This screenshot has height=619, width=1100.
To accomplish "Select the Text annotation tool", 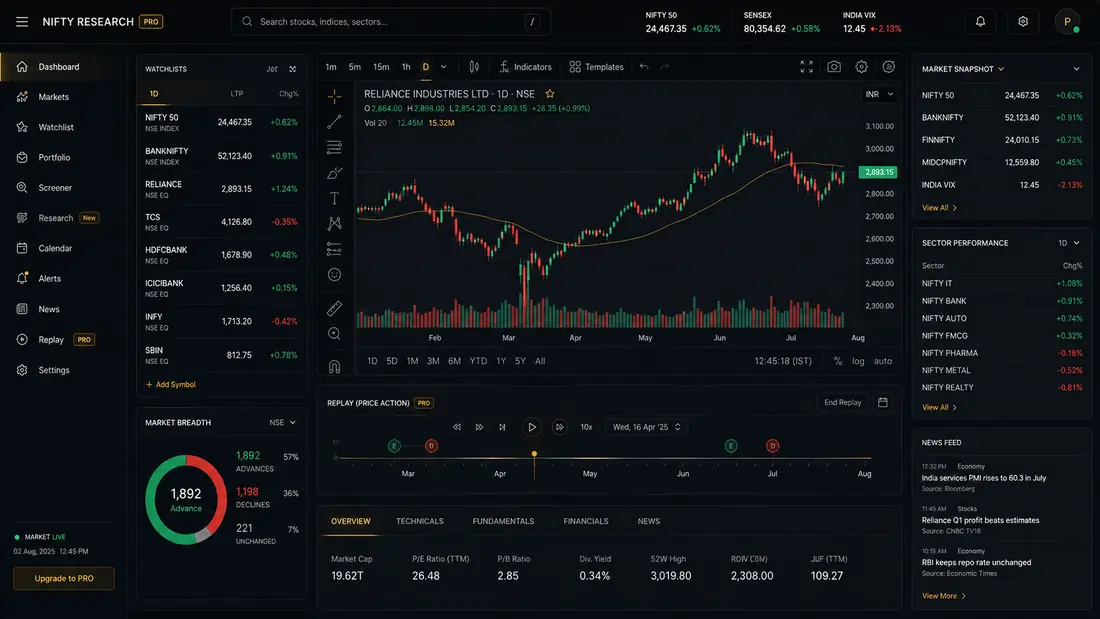I will pyautogui.click(x=335, y=198).
